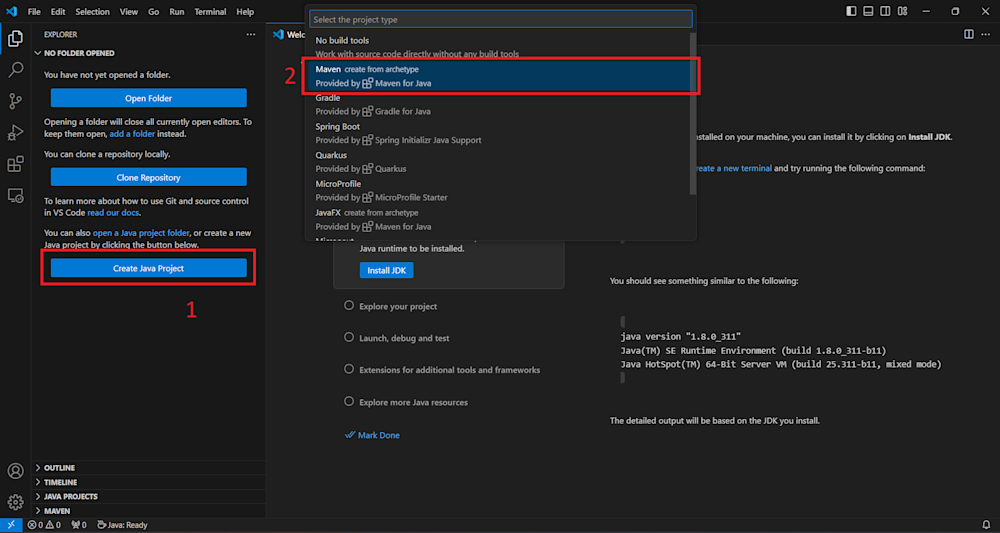
Task: Select Spring Boot project type
Action: click(x=499, y=133)
